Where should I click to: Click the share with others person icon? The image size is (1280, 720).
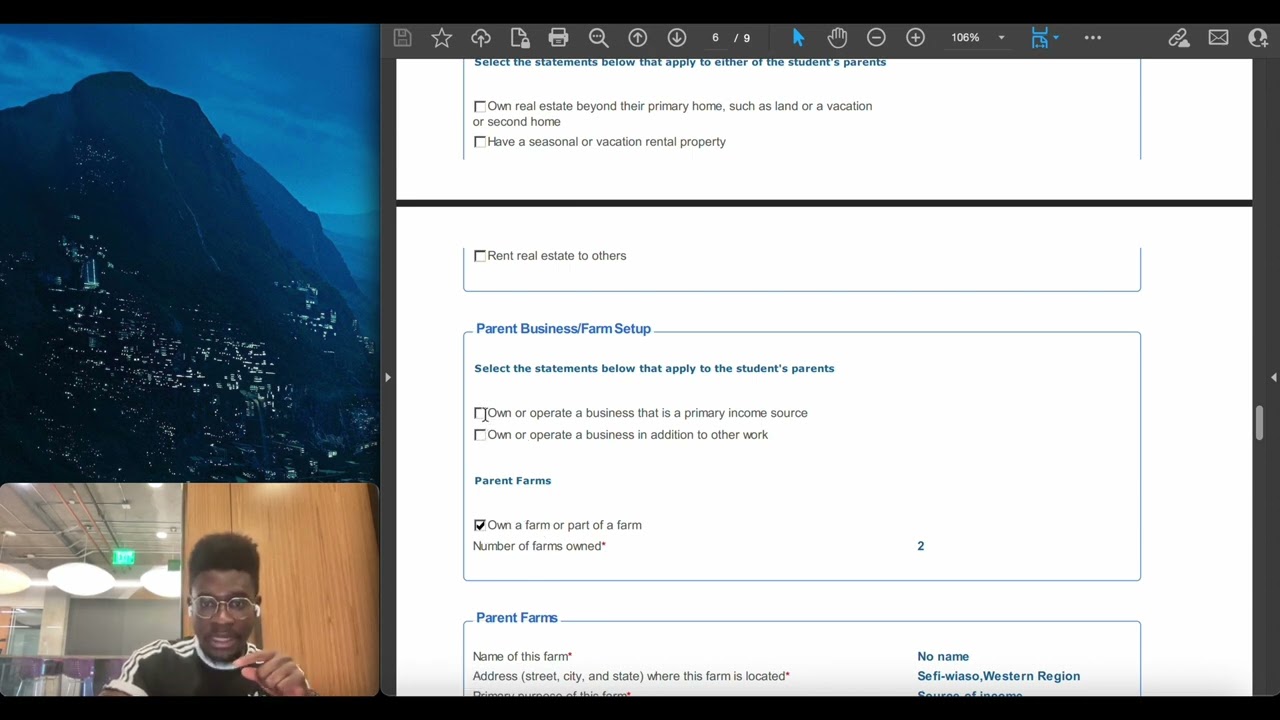(1258, 38)
